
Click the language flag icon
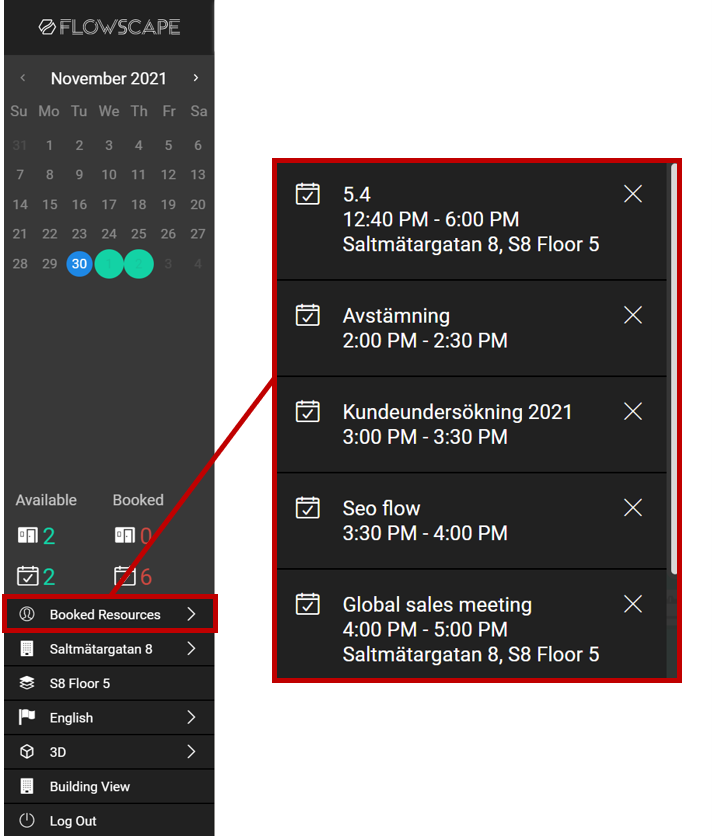[27, 717]
